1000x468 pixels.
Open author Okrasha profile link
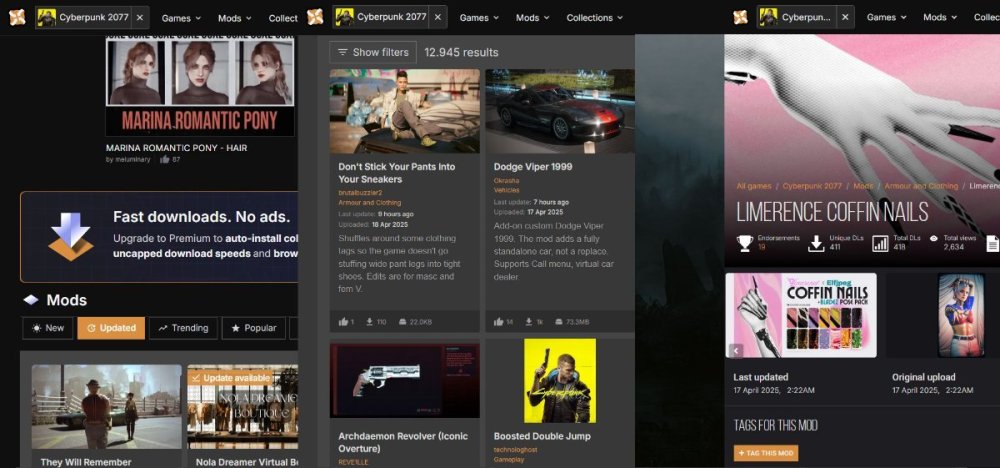coord(506,181)
